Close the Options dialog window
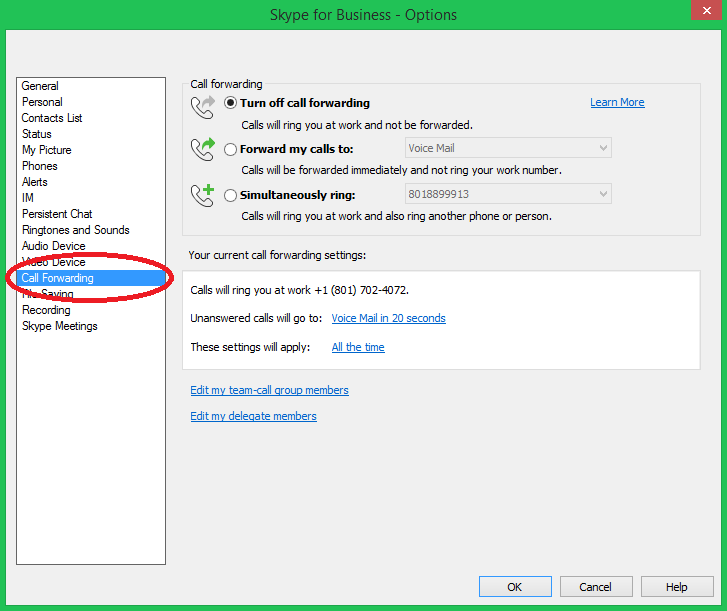Viewport: 727px width, 611px height. pos(707,10)
